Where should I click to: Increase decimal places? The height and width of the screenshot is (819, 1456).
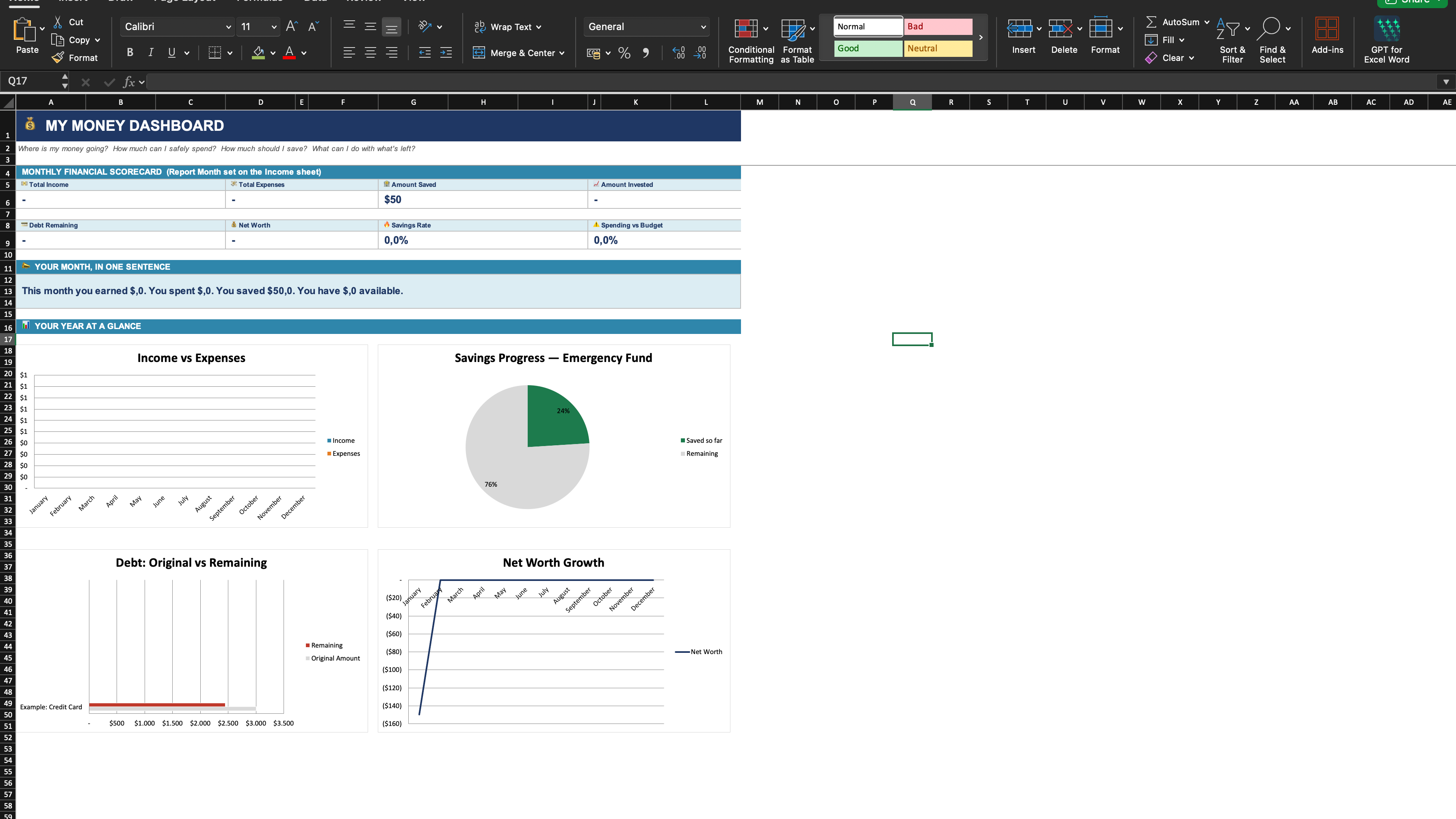[679, 53]
